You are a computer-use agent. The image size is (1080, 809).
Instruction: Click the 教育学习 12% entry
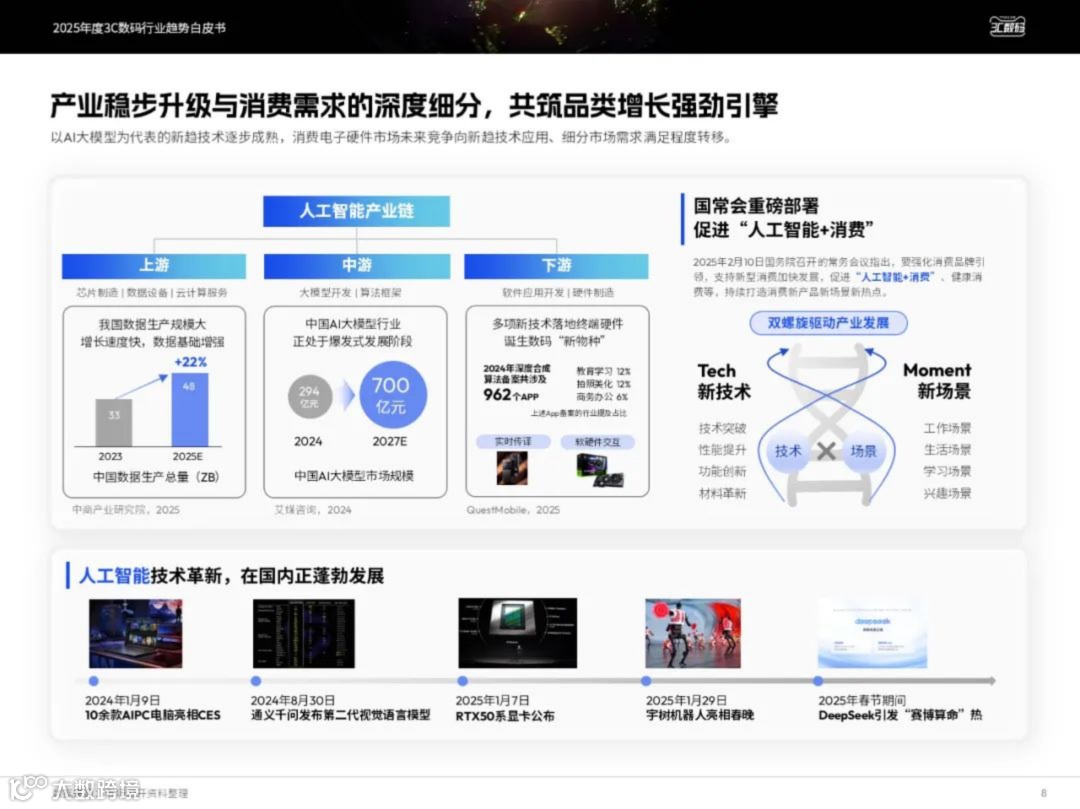click(603, 371)
